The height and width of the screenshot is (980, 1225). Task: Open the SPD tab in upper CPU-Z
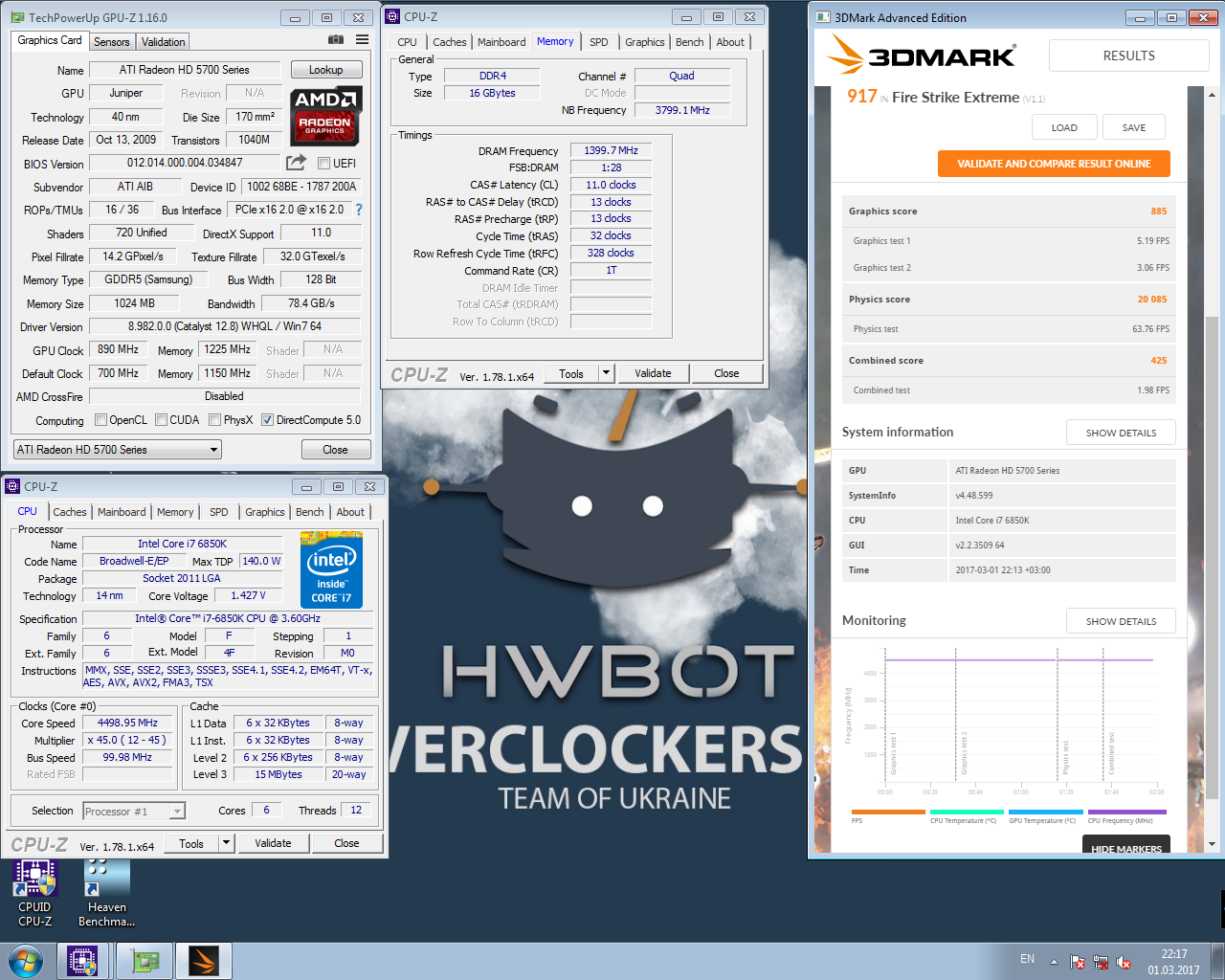pyautogui.click(x=599, y=42)
